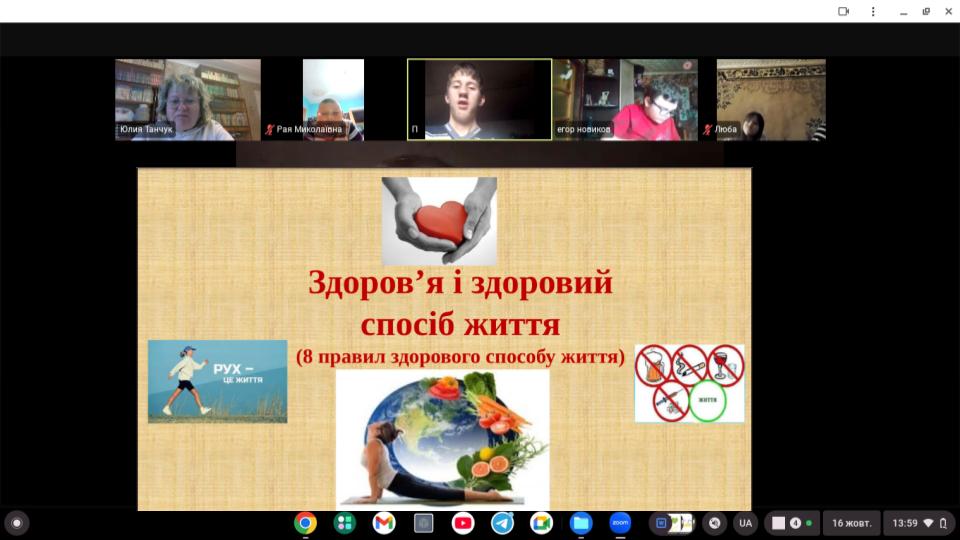Click the green four-dot app icon

click(345, 522)
